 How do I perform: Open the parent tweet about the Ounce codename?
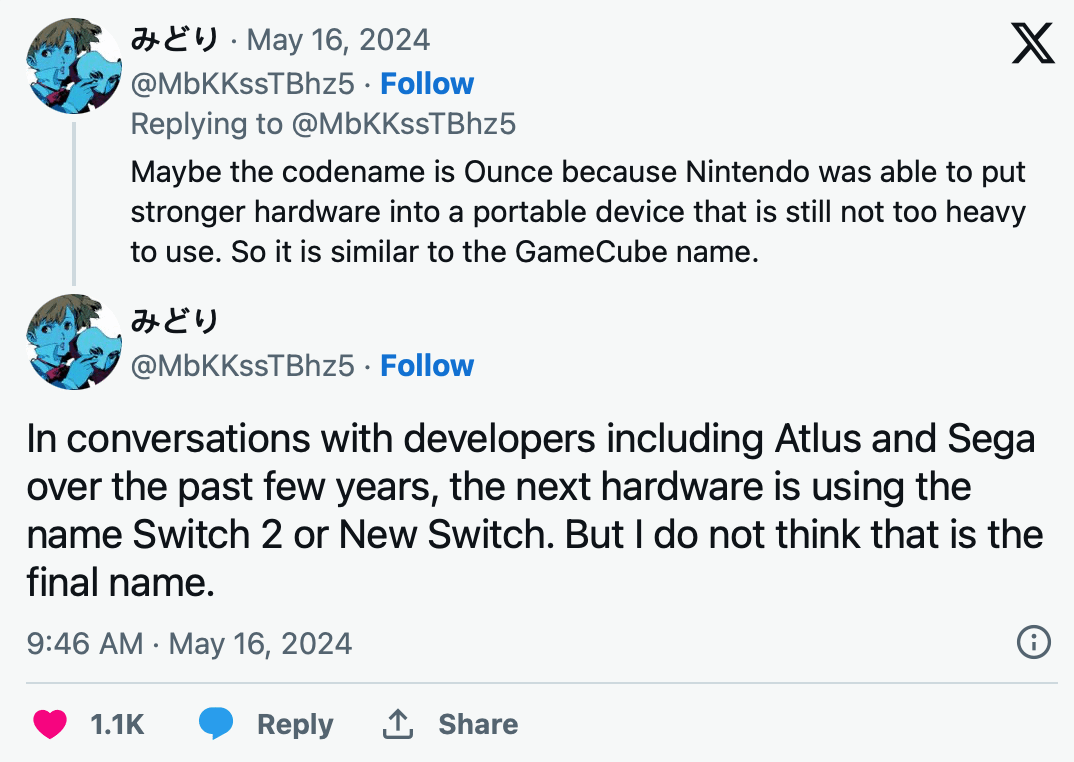(x=578, y=212)
